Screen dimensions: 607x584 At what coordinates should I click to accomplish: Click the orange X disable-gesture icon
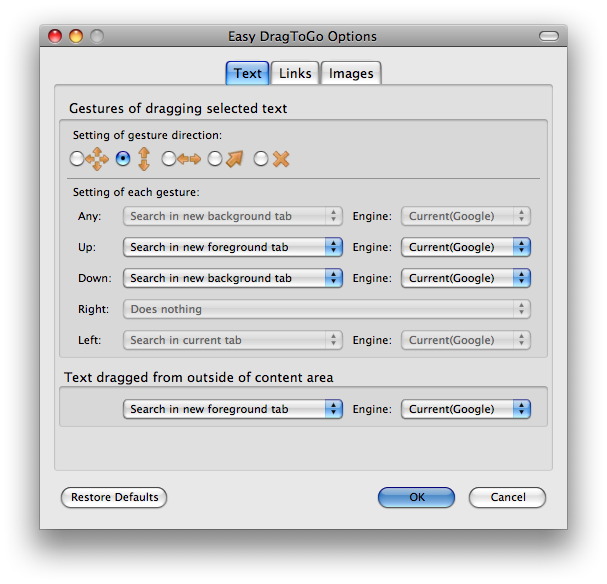[x=281, y=159]
